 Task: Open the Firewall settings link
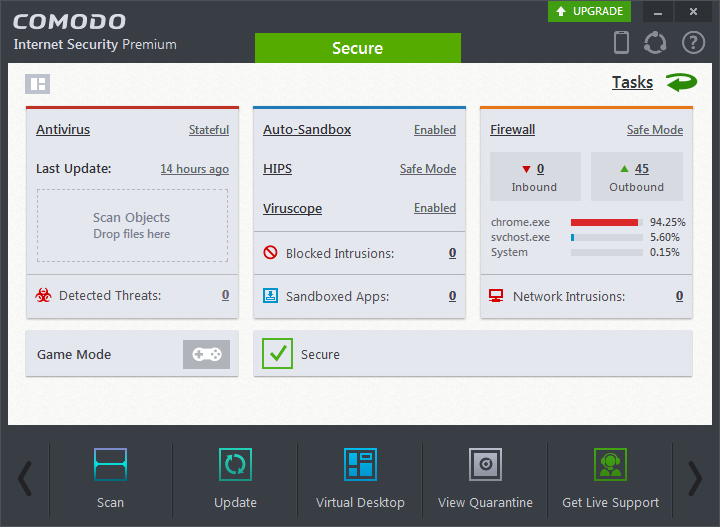pos(512,129)
